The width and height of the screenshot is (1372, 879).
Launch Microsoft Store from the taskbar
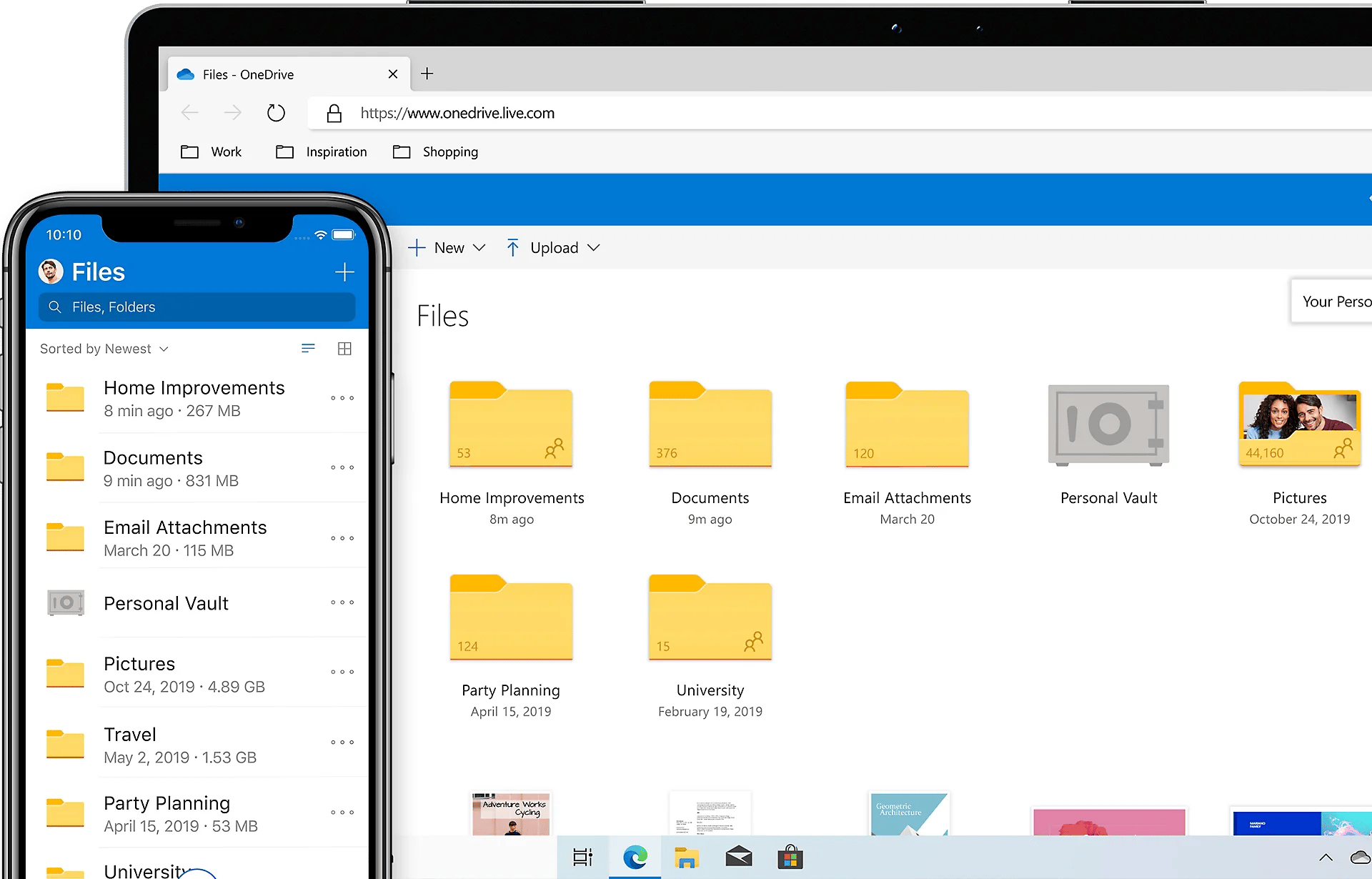tap(790, 858)
